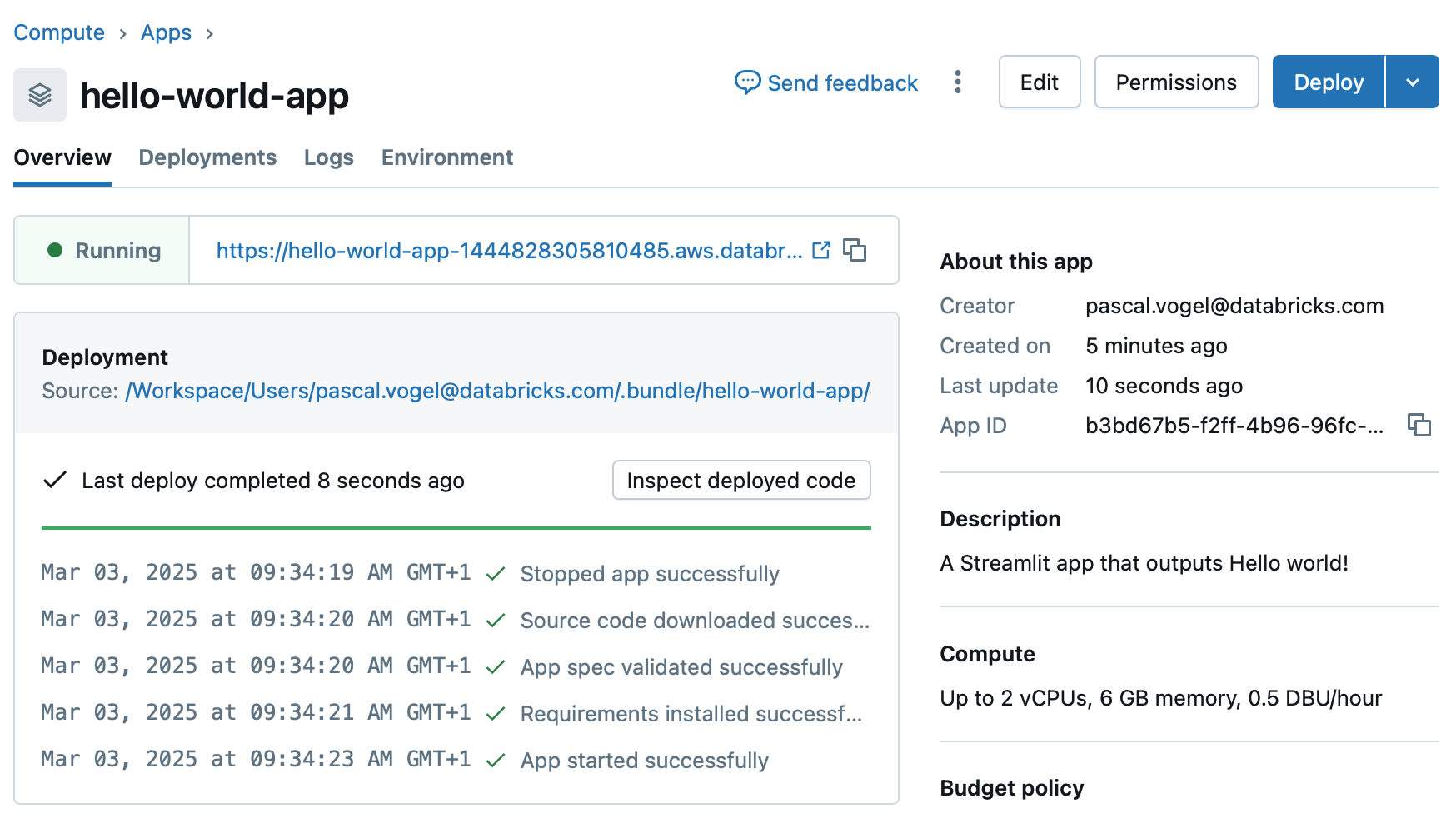Click 'Last deploy completed 8 seconds ago' text
The height and width of the screenshot is (818, 1456).
(x=273, y=481)
